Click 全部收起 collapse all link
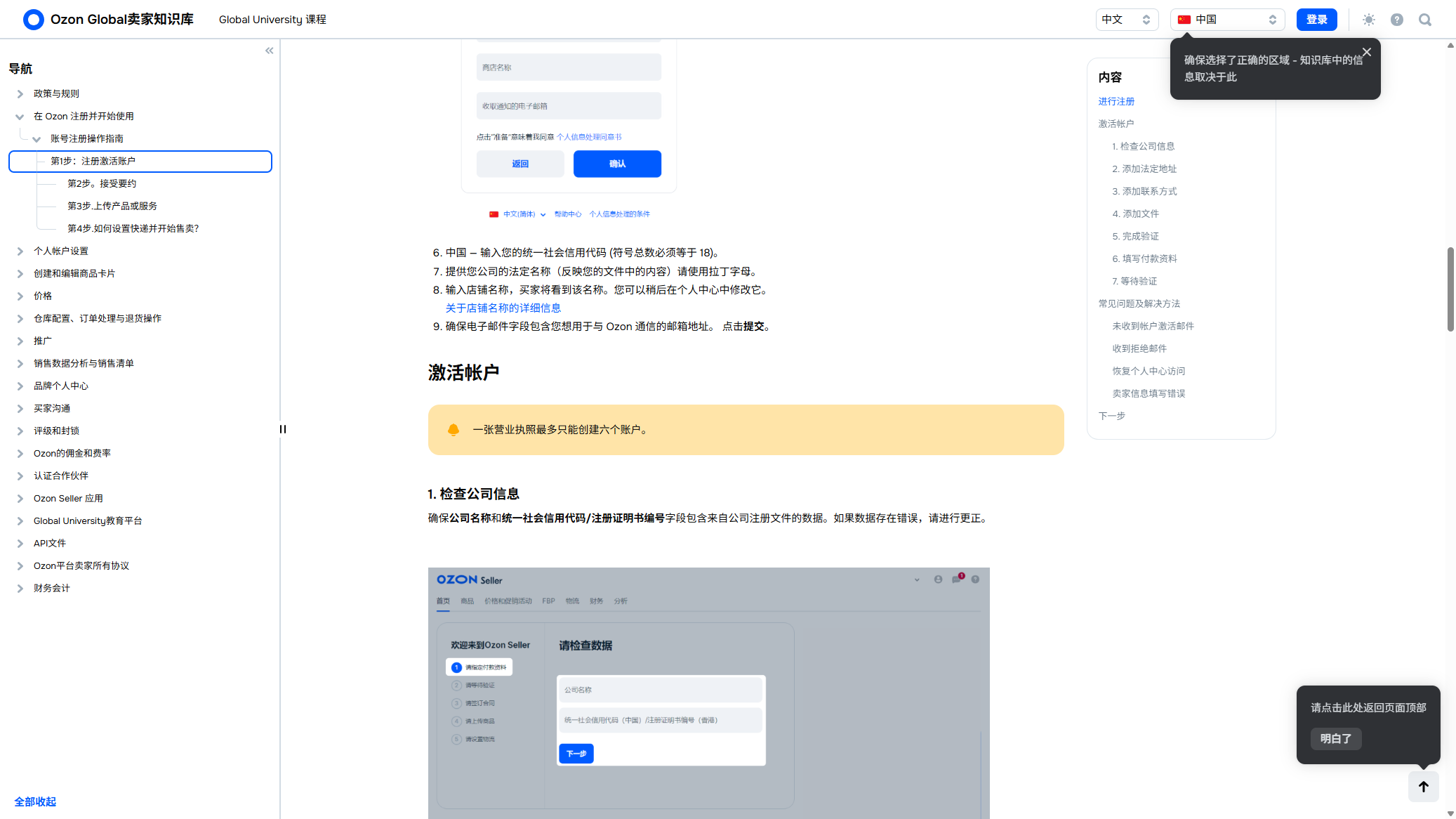 35,801
